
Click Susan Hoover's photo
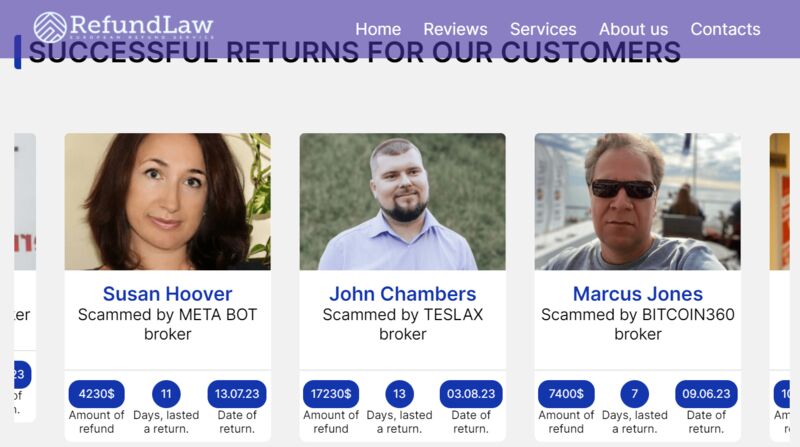[167, 202]
